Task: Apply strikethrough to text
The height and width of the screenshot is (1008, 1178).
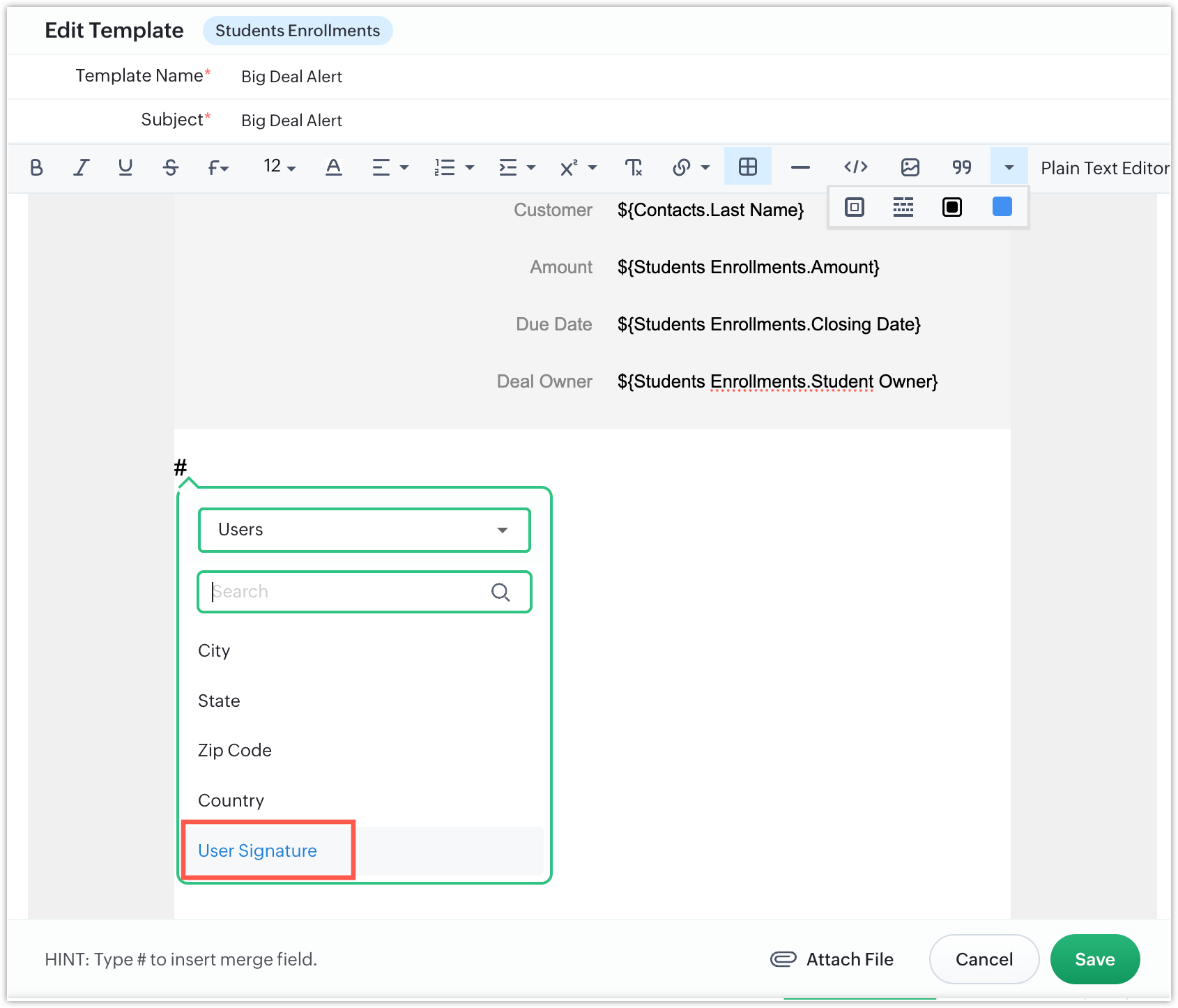Action: click(171, 167)
